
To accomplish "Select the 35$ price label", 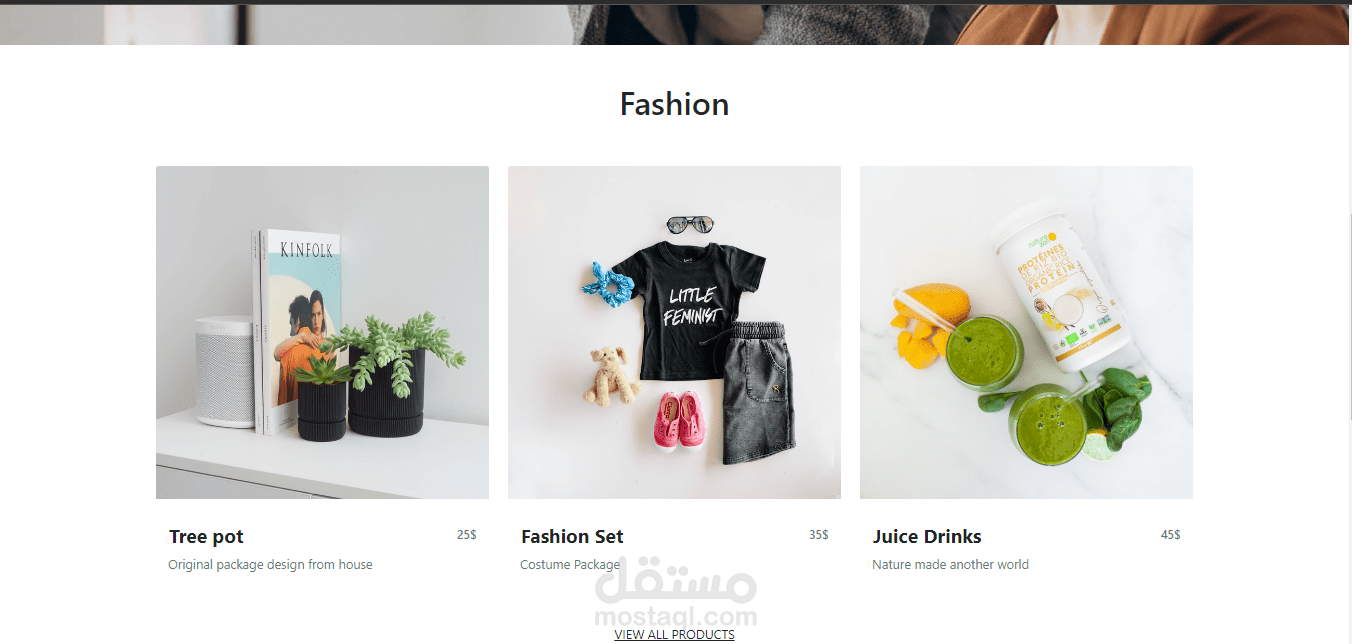I will coord(819,535).
